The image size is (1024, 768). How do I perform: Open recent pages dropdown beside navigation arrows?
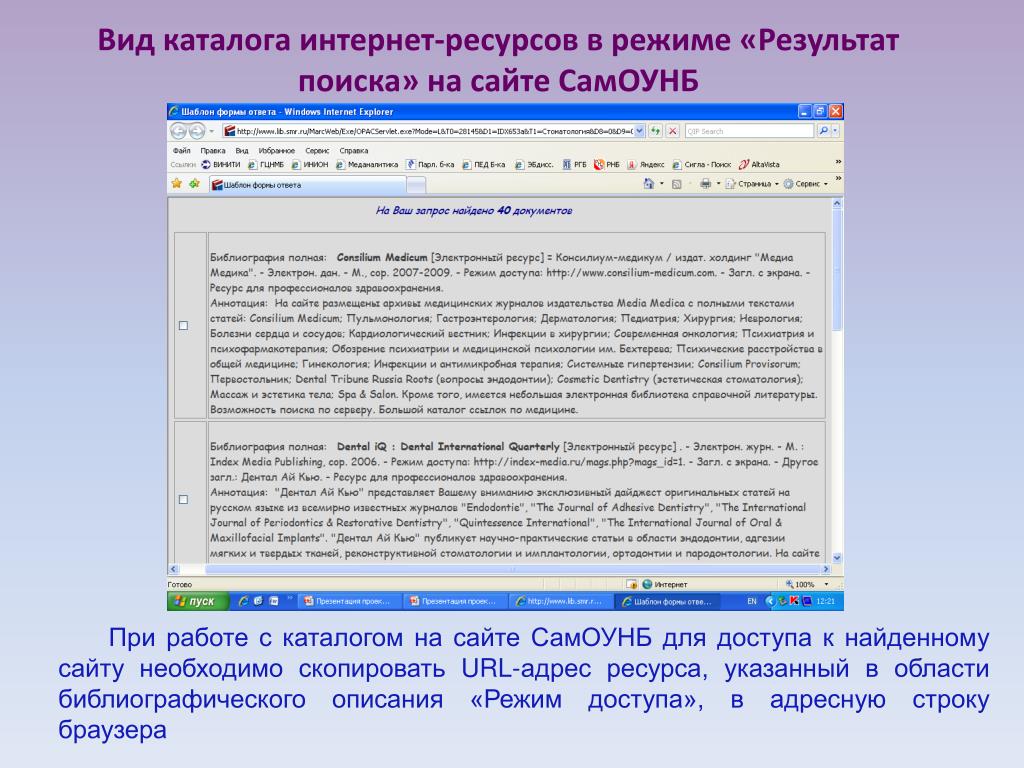(x=211, y=131)
